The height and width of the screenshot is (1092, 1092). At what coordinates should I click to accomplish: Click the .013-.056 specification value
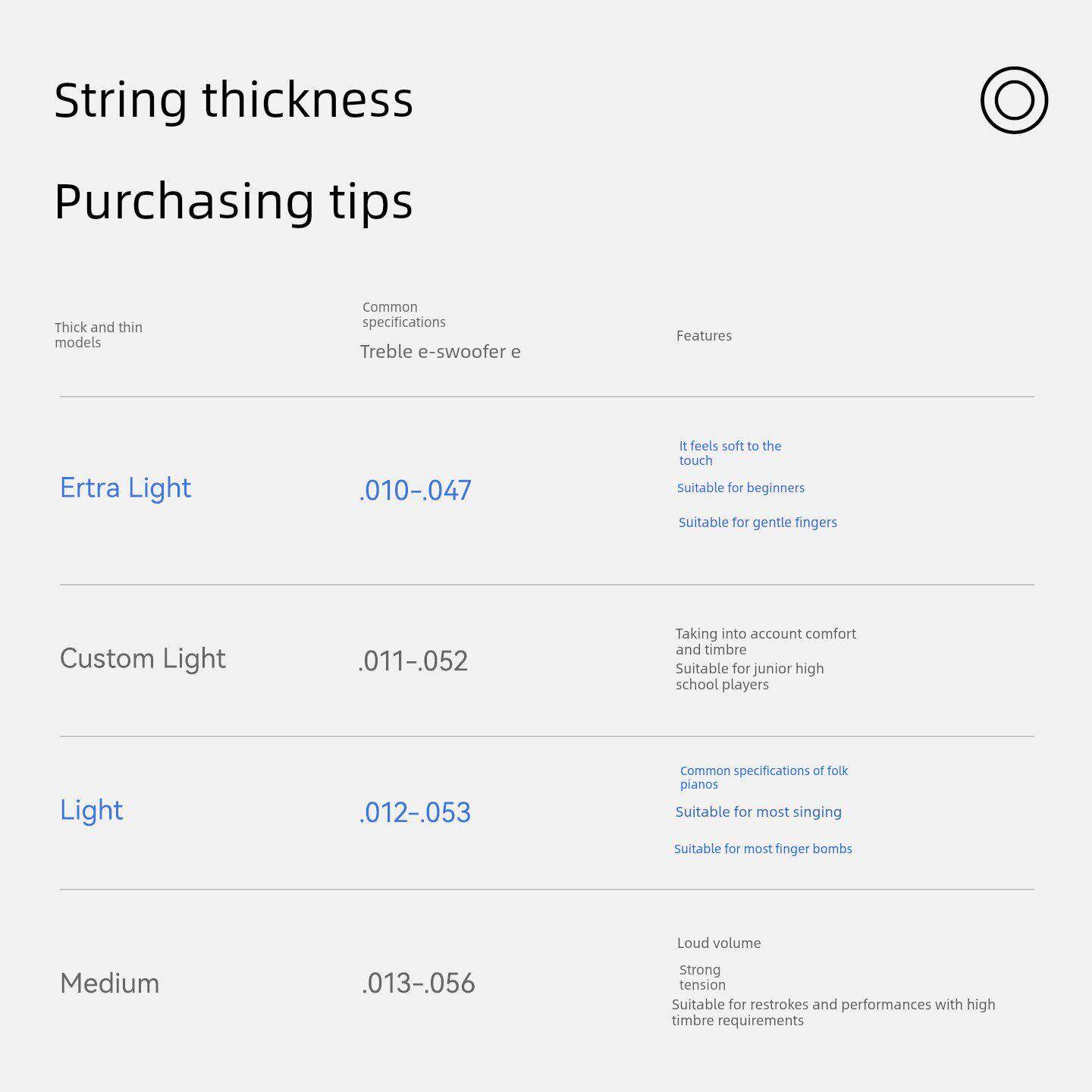tap(418, 984)
